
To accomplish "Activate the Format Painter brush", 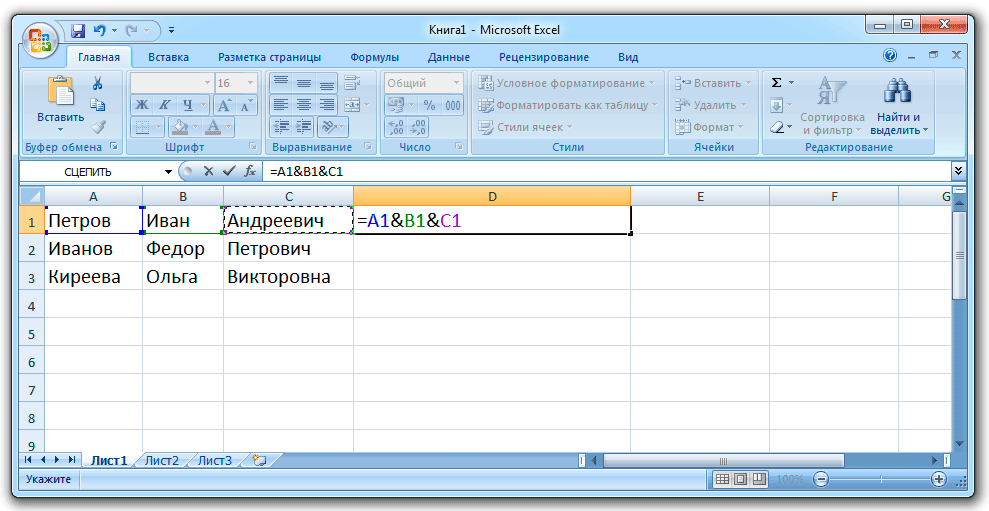I will point(98,127).
